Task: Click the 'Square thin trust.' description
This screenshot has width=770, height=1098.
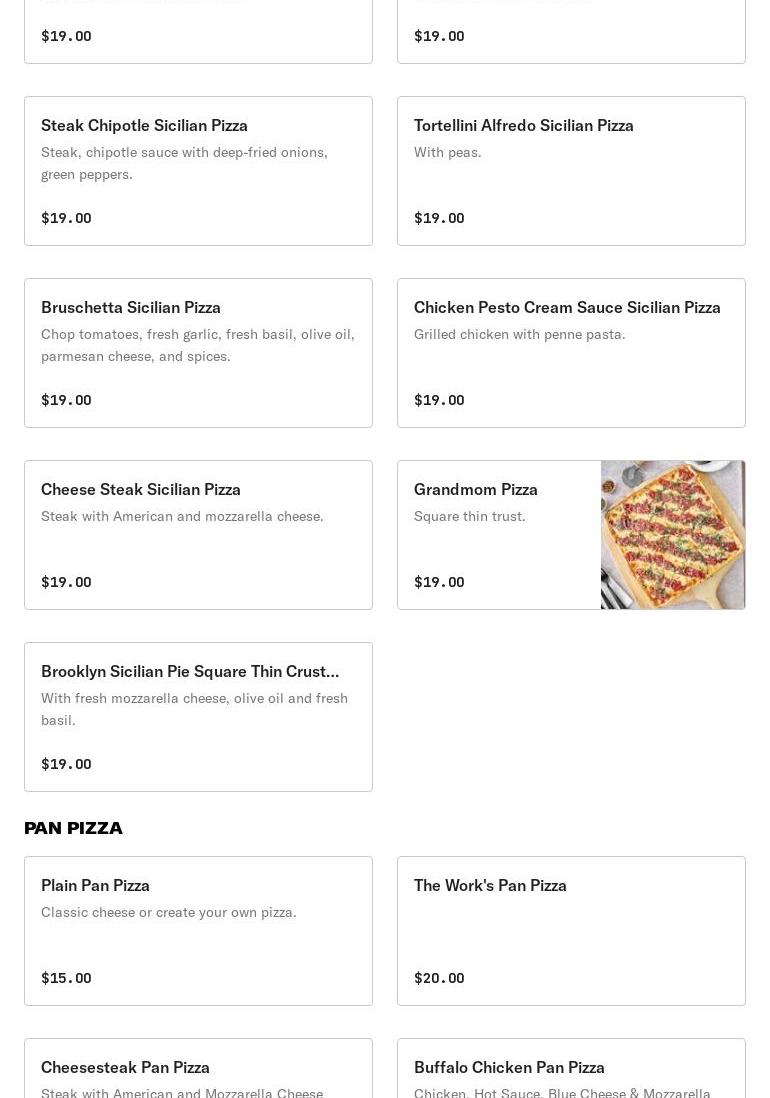Action: [470, 516]
